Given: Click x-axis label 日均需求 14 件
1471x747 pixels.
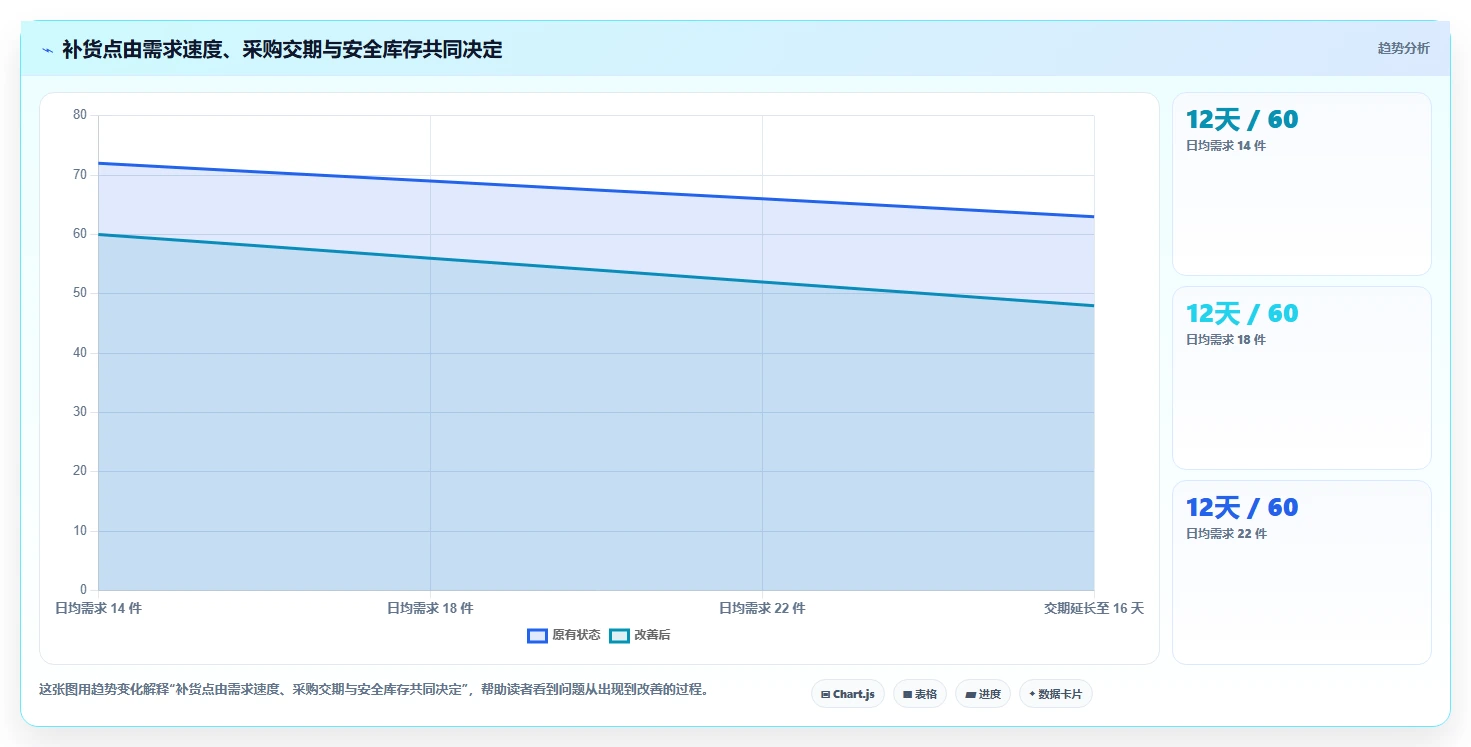Looking at the screenshot, I should click(x=98, y=608).
